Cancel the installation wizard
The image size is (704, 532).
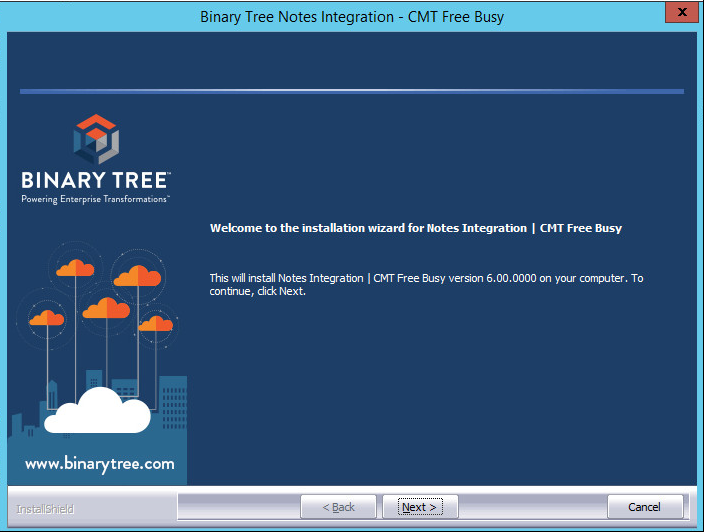(645, 507)
